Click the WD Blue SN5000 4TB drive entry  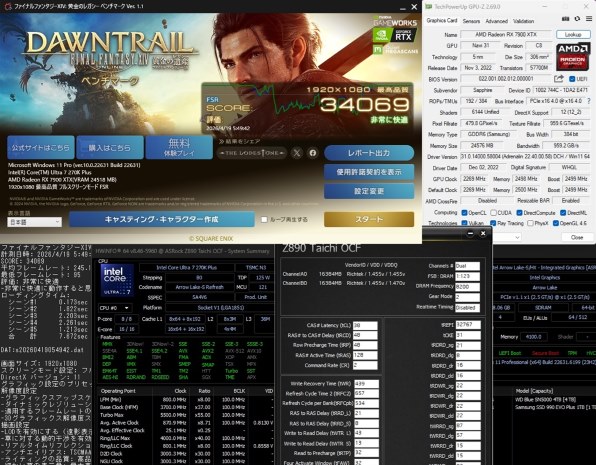pyautogui.click(x=545, y=400)
